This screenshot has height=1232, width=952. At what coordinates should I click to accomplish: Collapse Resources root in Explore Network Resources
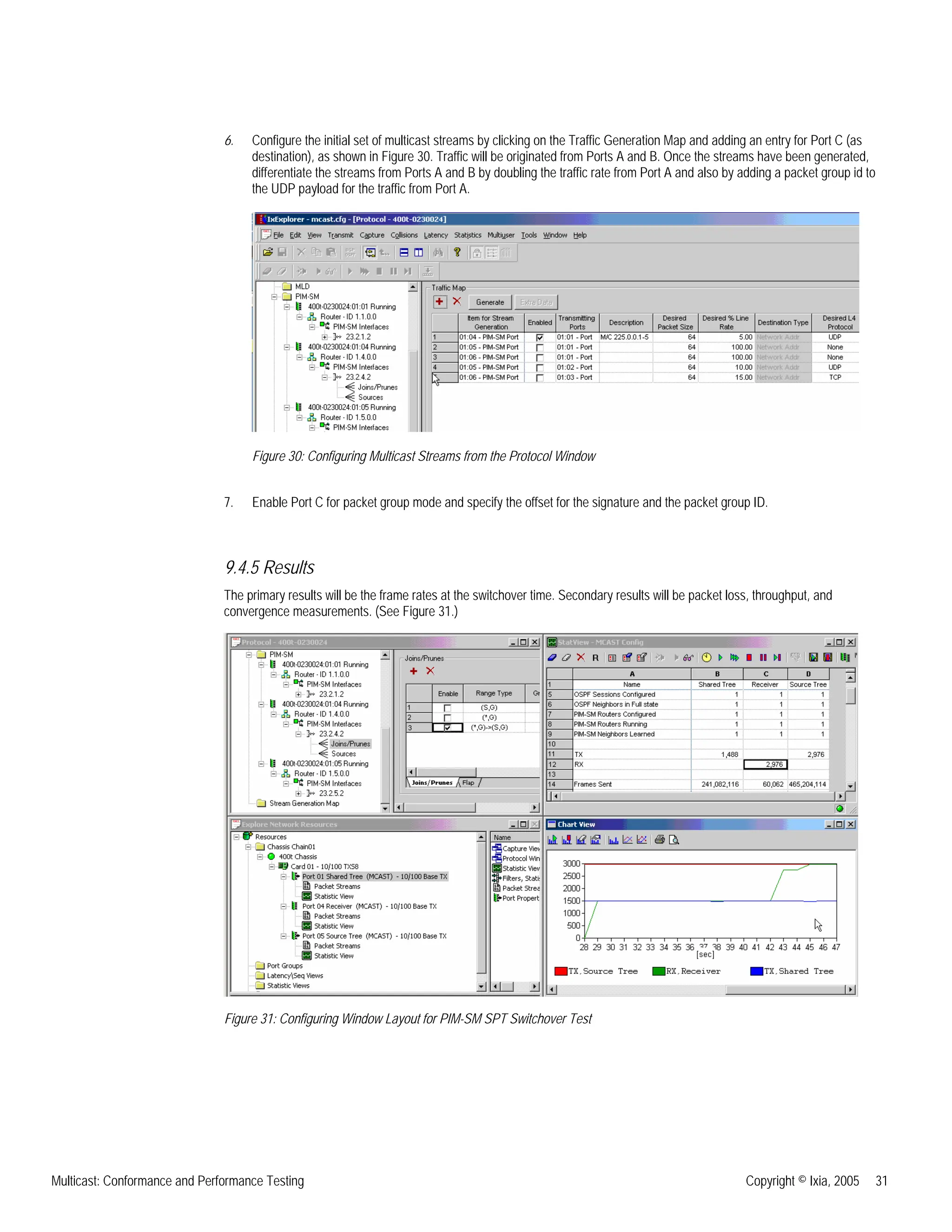coord(236,837)
